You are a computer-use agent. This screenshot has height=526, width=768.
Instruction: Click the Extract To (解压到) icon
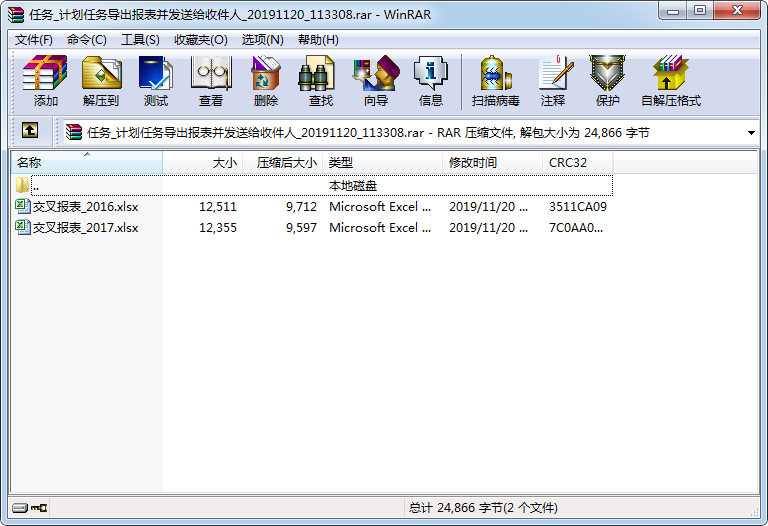[101, 81]
